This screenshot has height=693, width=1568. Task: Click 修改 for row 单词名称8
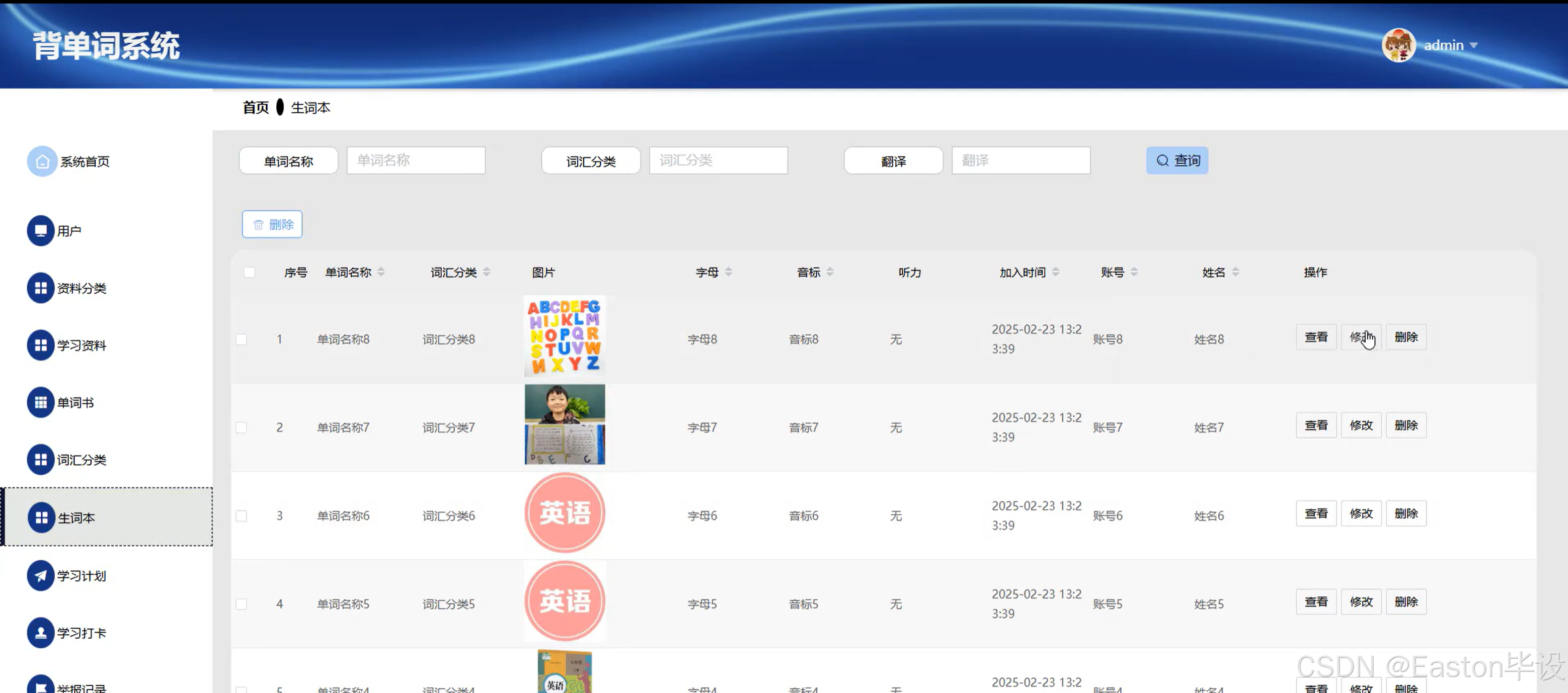1361,337
